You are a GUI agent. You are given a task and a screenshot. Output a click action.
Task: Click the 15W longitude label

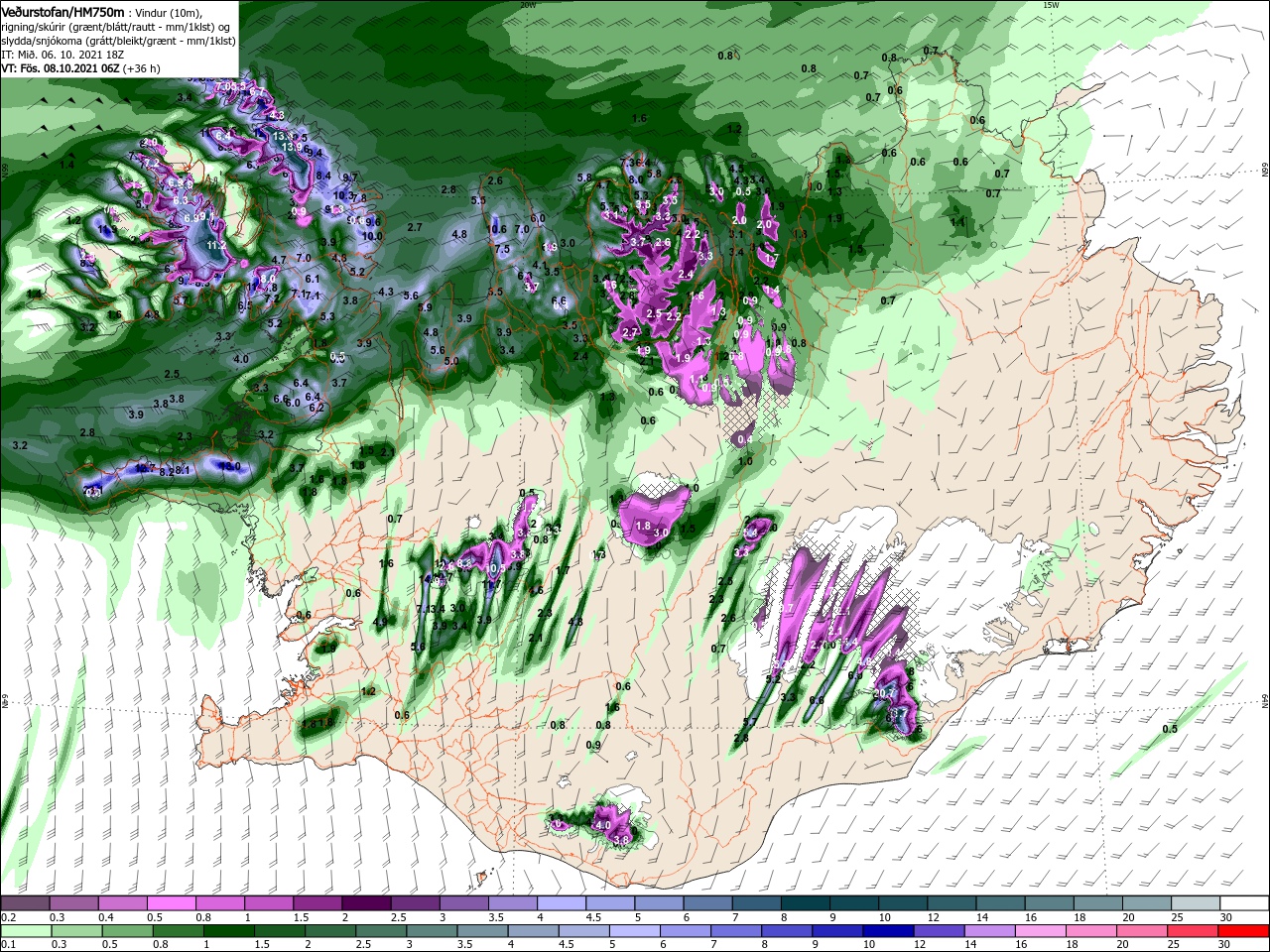pos(1050,5)
